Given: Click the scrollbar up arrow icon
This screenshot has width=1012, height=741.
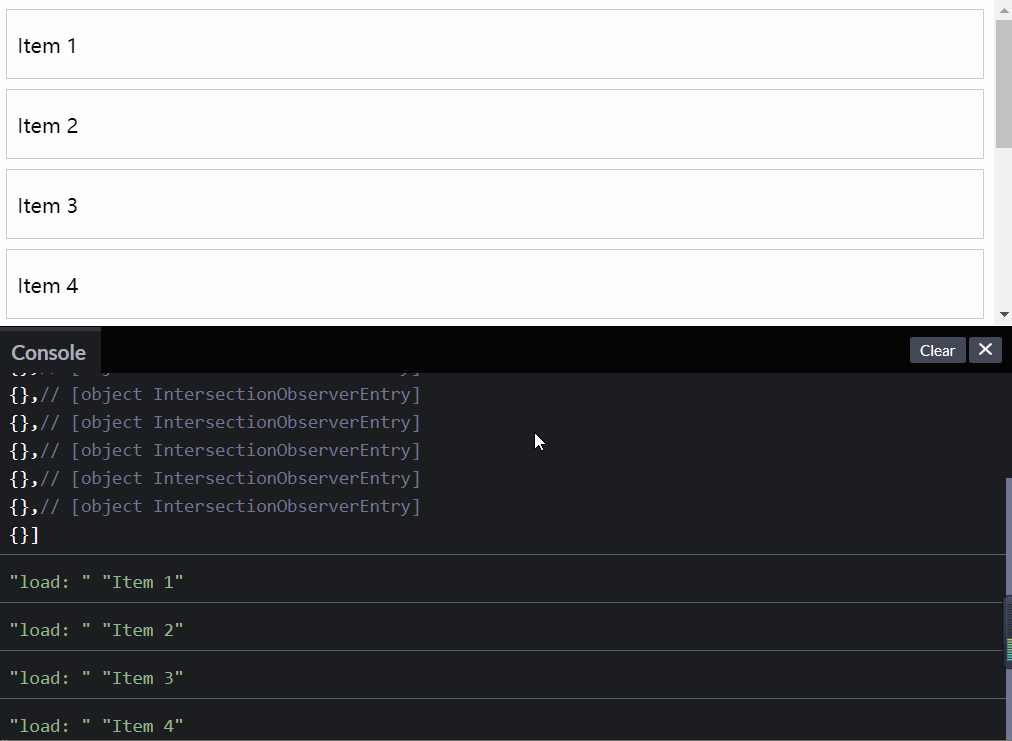Looking at the screenshot, I should point(1003,10).
